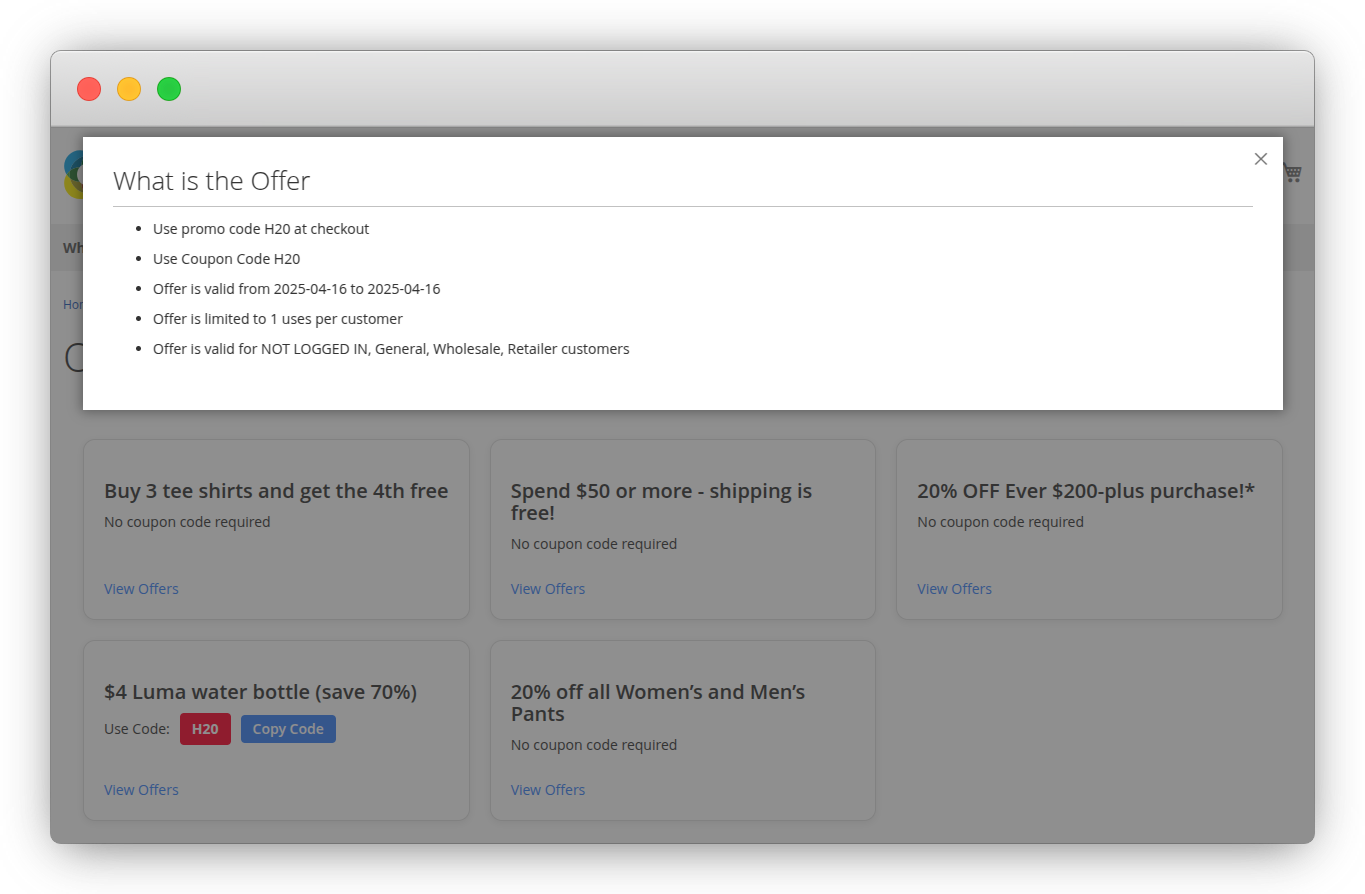View Offers for free shipping over $50
This screenshot has height=894, width=1365.
[x=547, y=589]
